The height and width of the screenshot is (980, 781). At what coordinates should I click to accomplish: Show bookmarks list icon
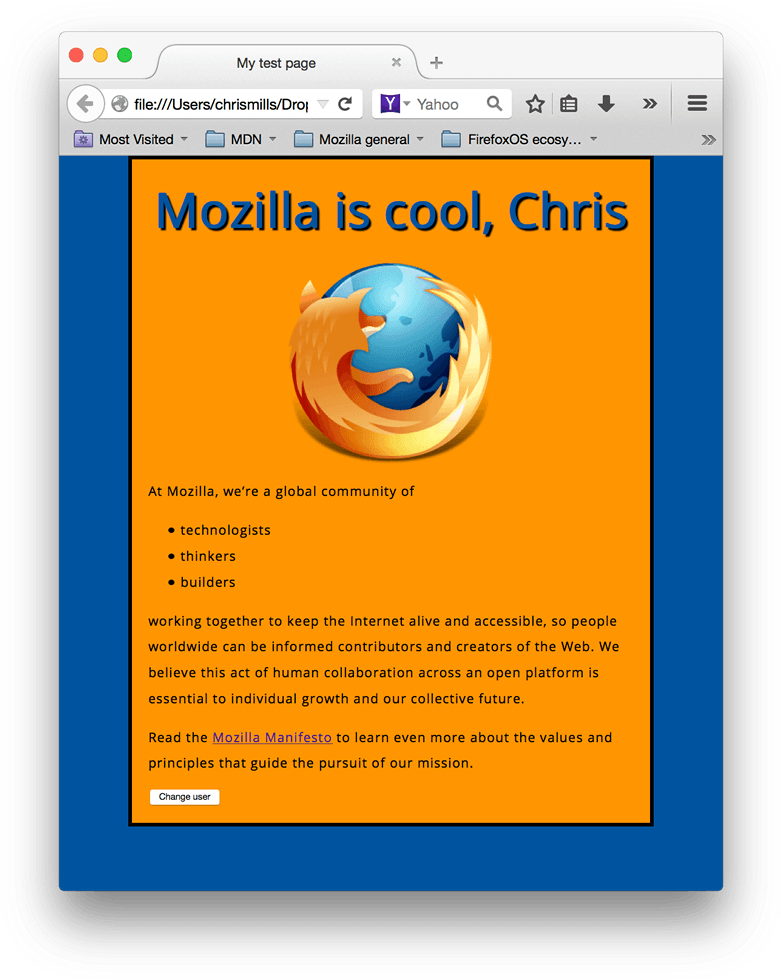pyautogui.click(x=569, y=104)
